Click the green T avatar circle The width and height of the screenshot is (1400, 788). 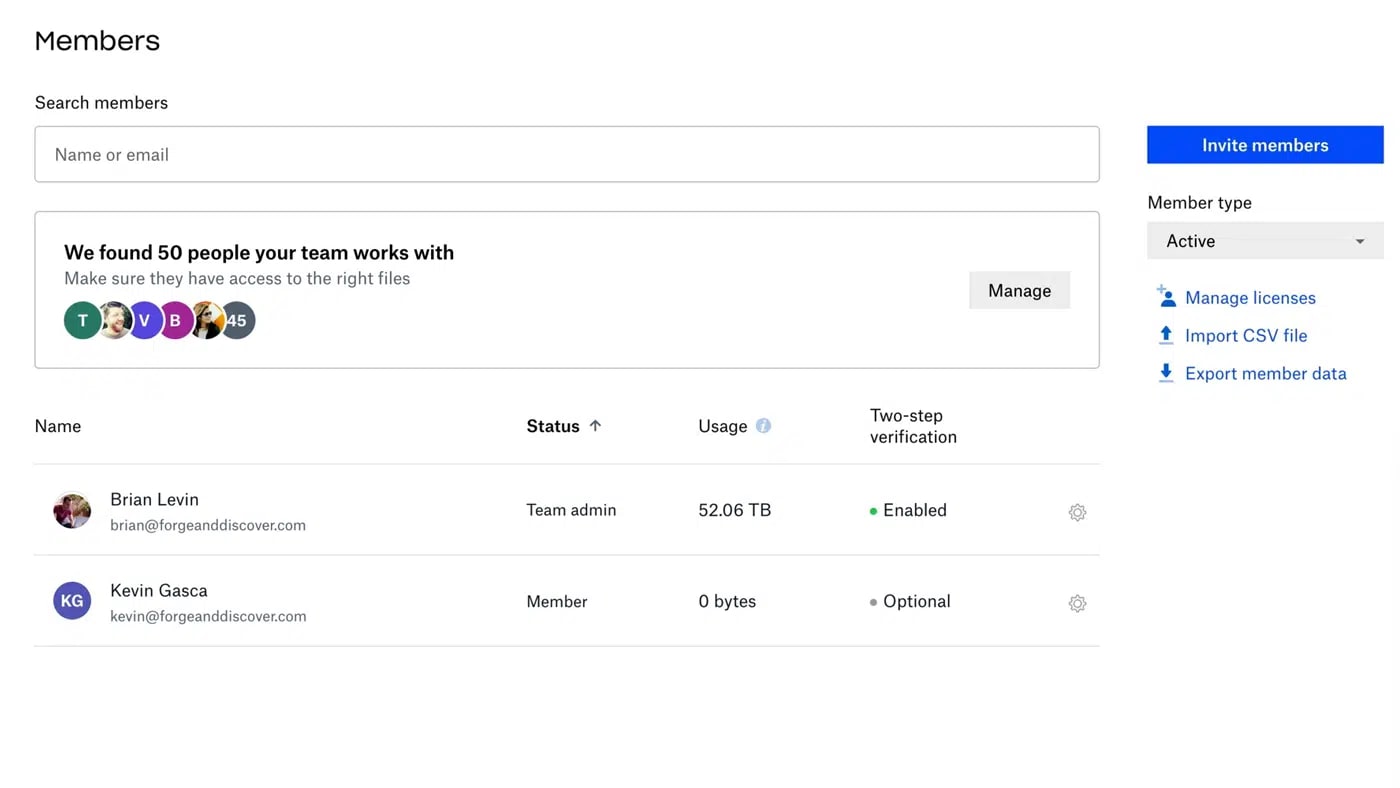click(82, 321)
